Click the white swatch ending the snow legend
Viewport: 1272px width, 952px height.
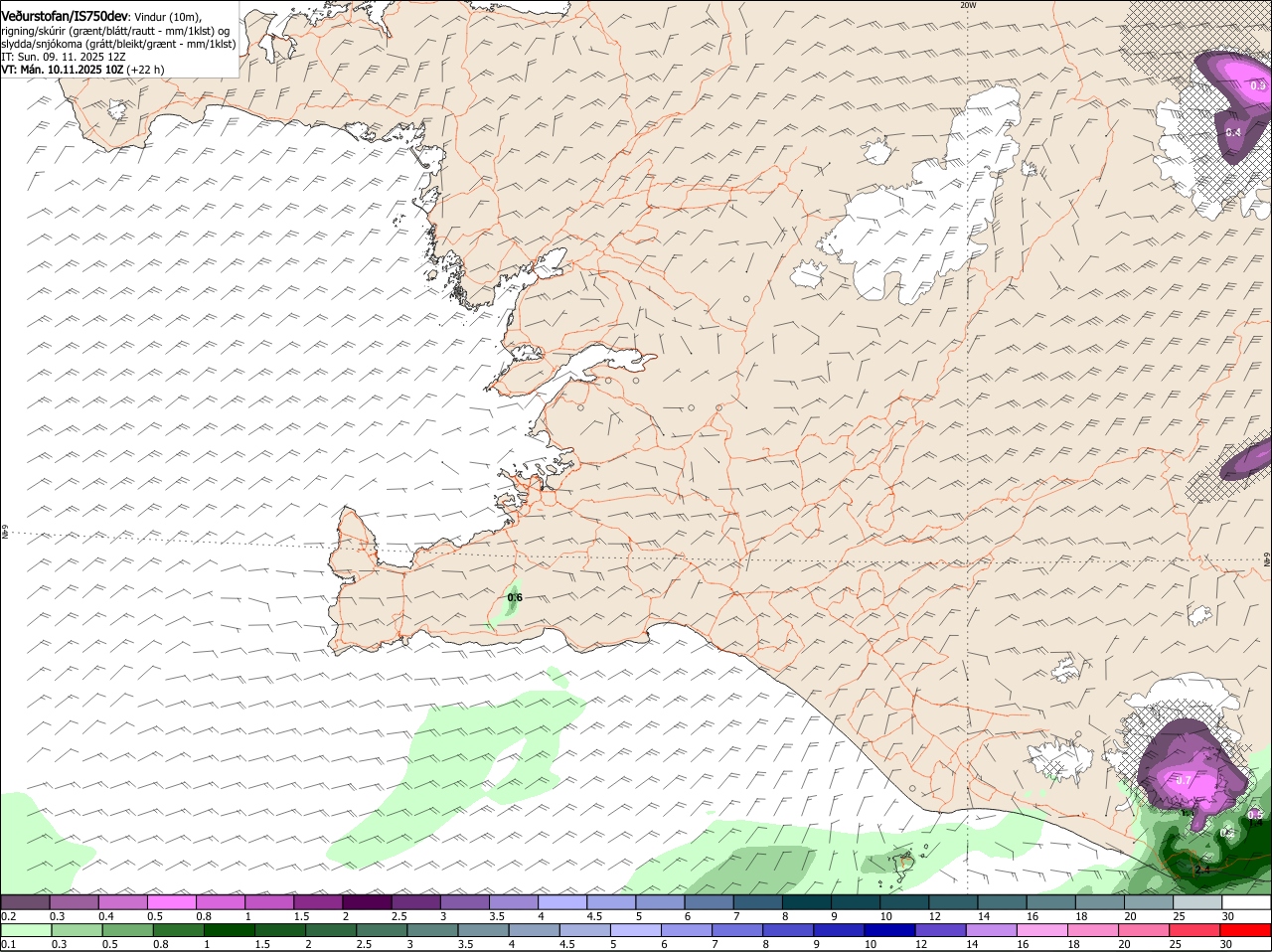tap(1246, 902)
